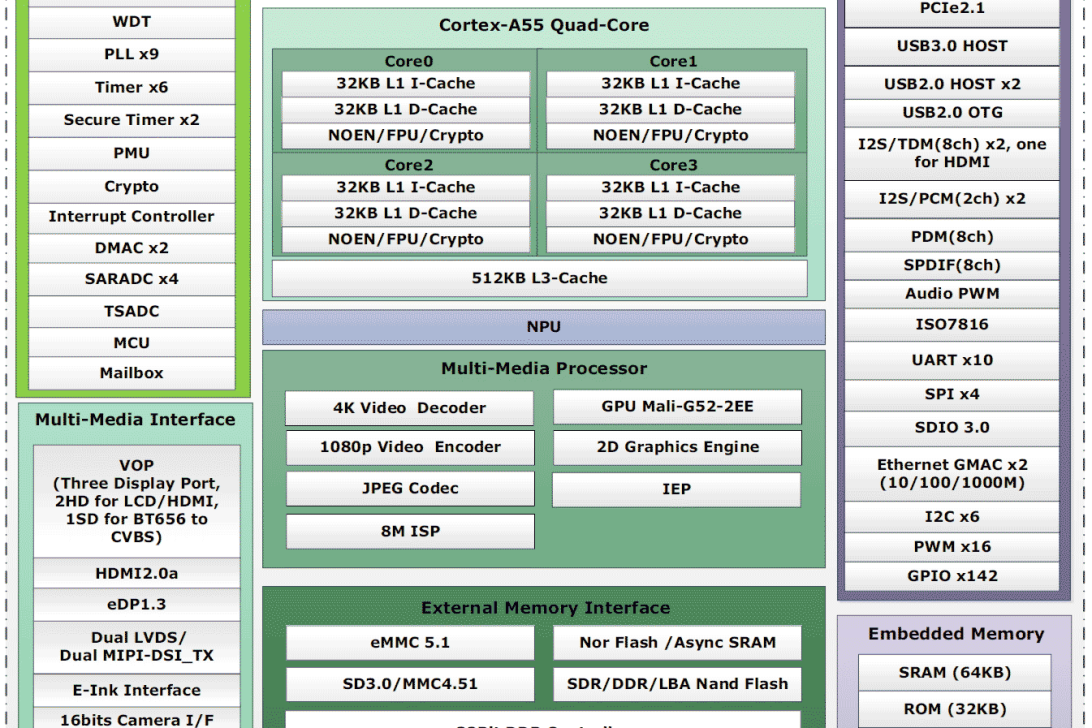Click the Secure Timer x2 box

tap(131, 120)
